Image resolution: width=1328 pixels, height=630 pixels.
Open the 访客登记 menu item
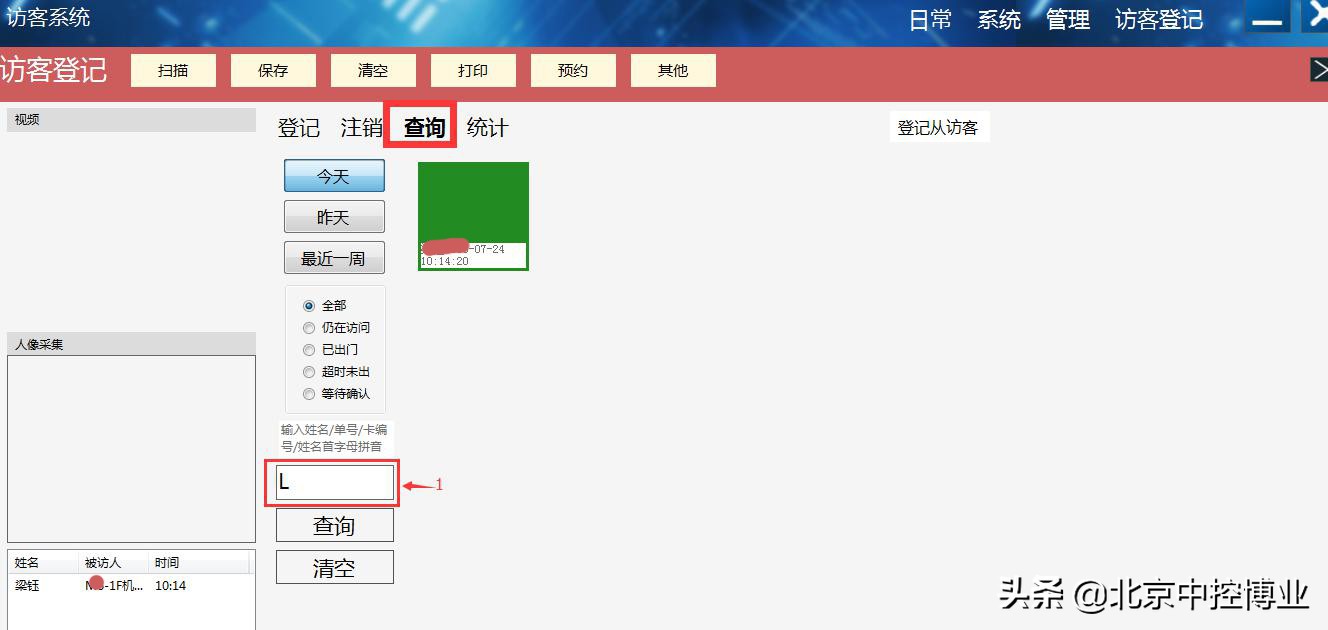[1157, 18]
